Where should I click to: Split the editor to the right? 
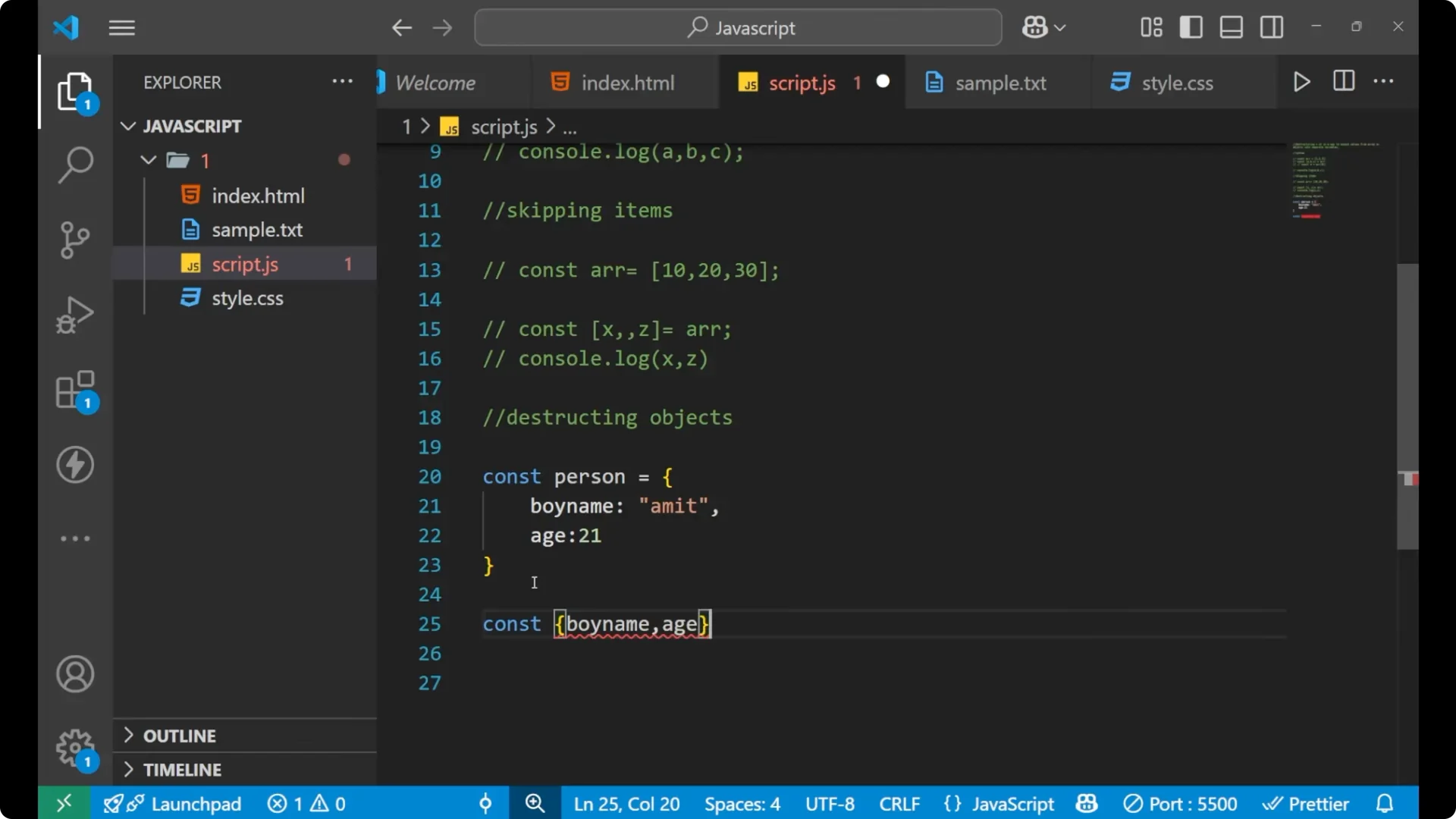pos(1343,81)
